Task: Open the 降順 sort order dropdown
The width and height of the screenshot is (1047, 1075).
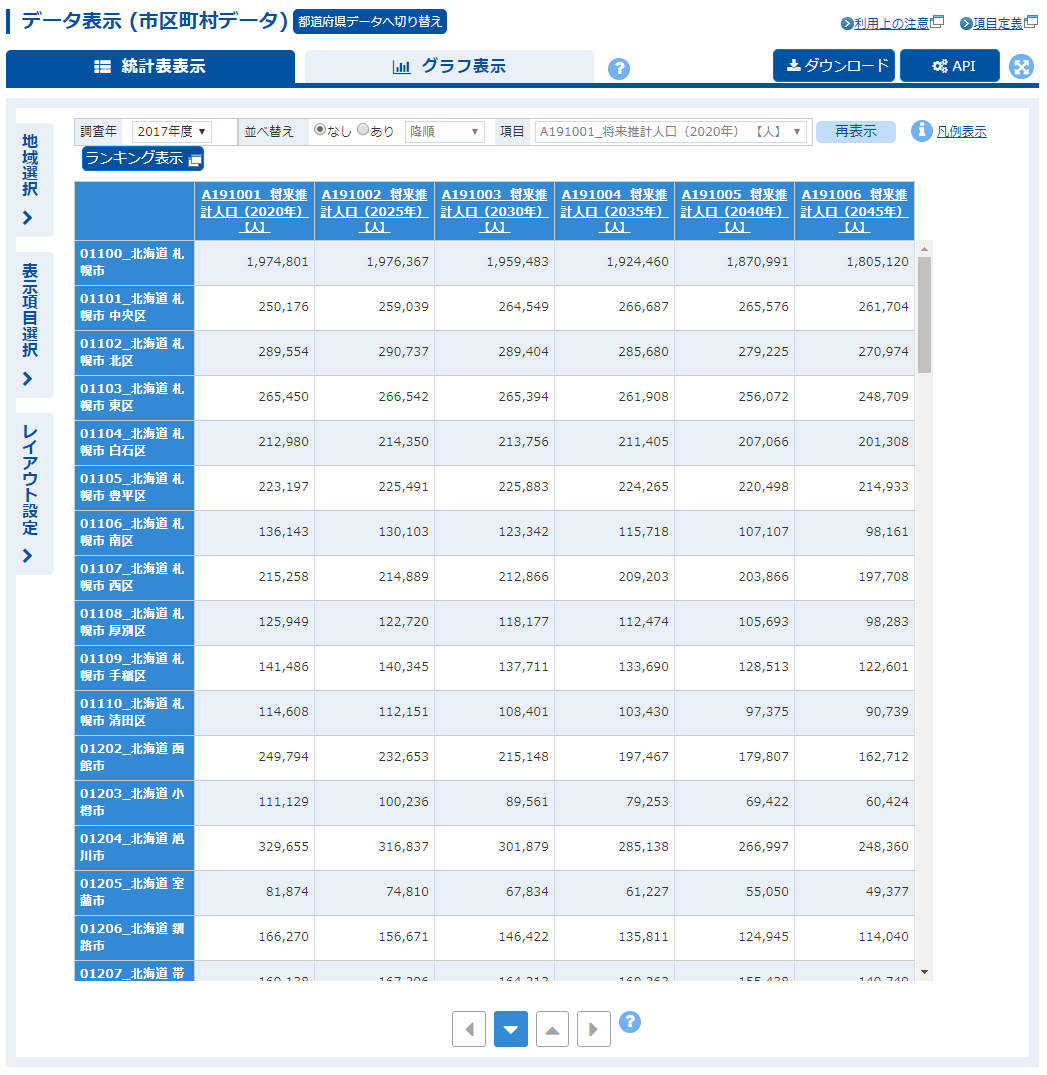Action: click(444, 132)
